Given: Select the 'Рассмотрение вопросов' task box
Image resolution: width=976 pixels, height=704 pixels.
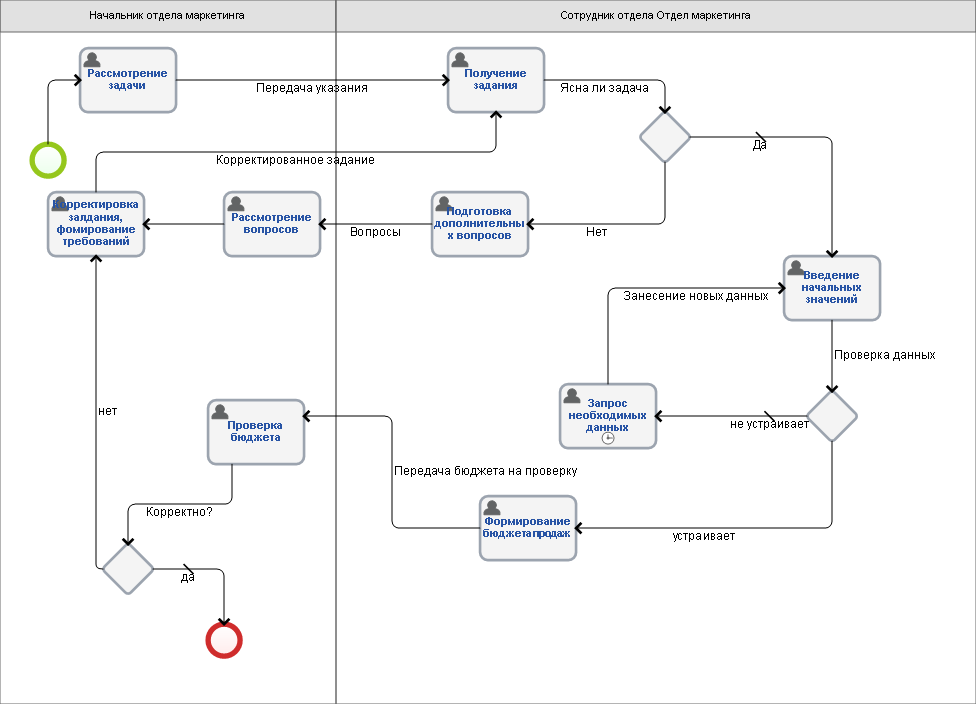Looking at the screenshot, I should click(x=272, y=224).
